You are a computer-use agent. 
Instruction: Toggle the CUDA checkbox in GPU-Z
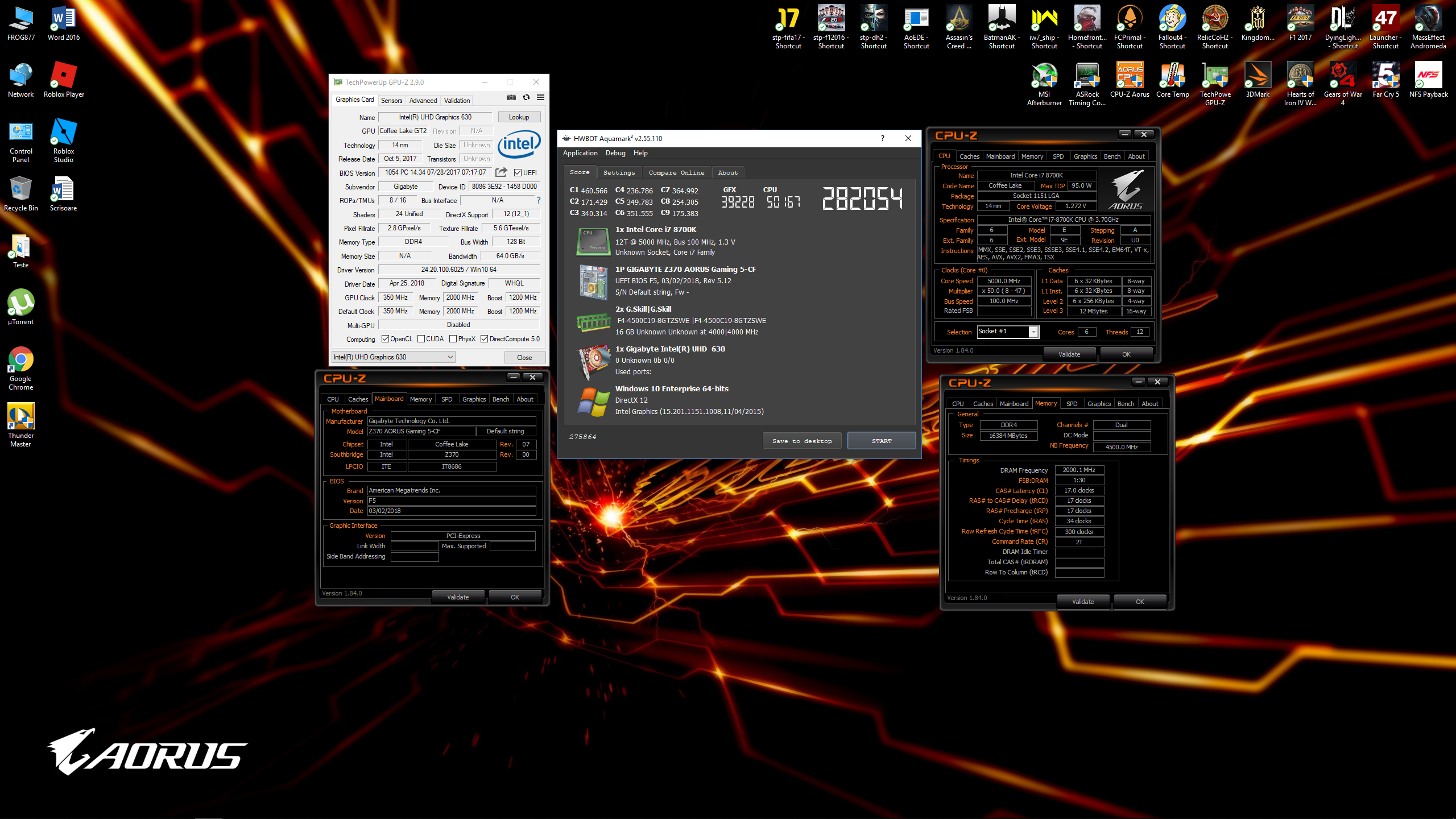[421, 339]
